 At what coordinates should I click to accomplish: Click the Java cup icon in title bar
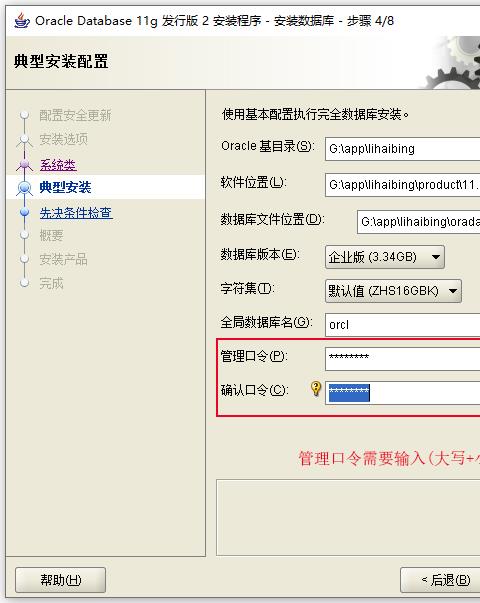coord(22,20)
